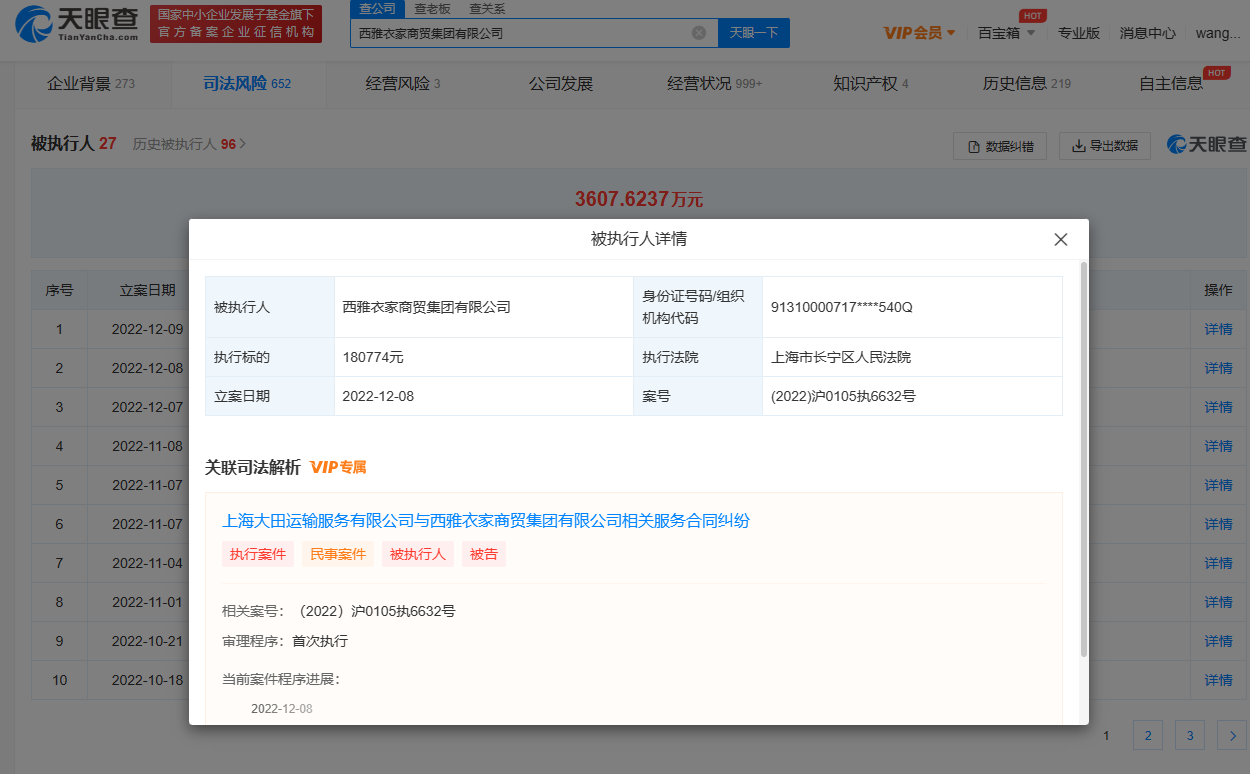
Task: Open 专业版 link
Action: 1079,33
